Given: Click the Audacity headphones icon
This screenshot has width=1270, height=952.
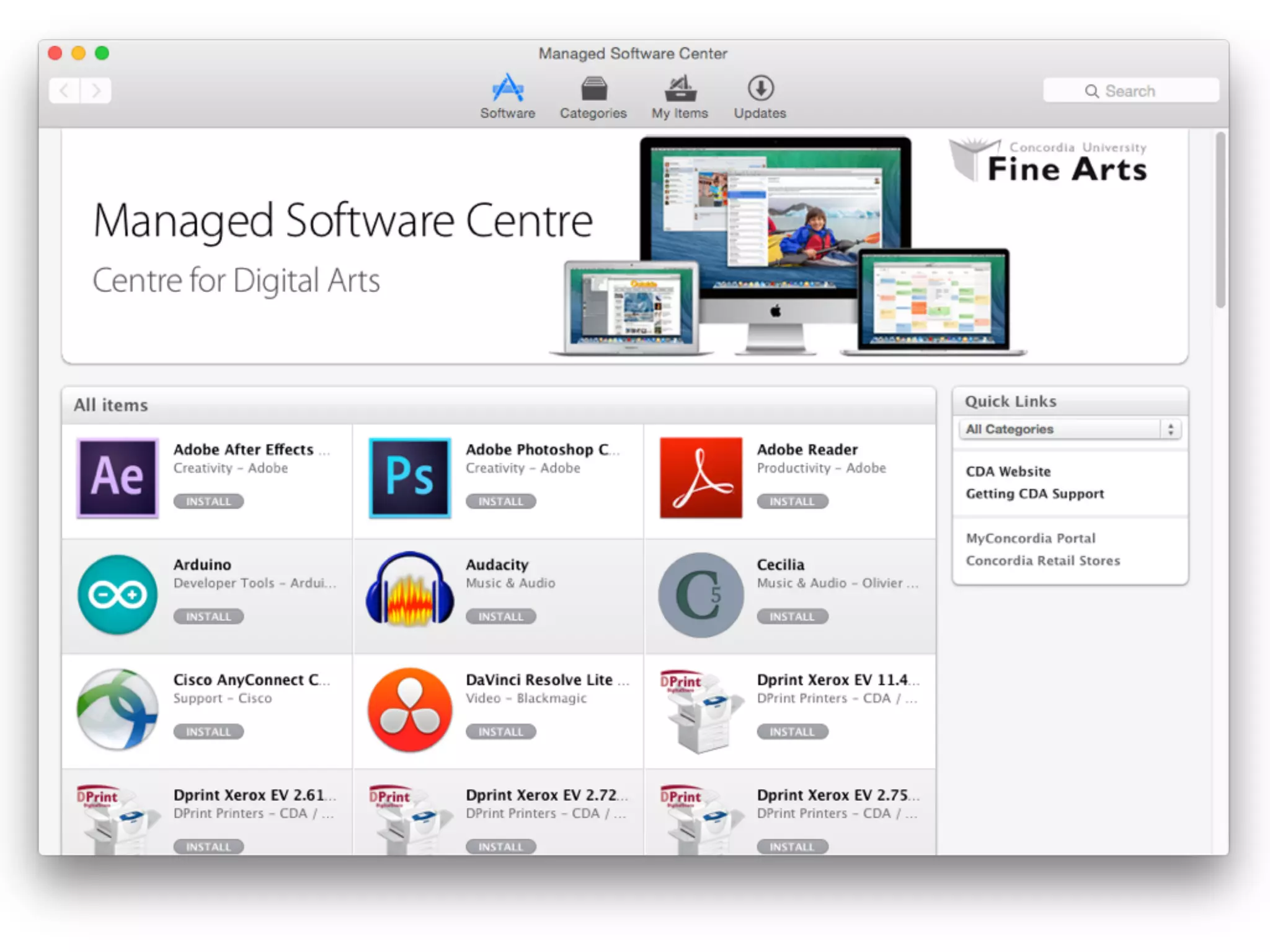Looking at the screenshot, I should coord(409,590).
